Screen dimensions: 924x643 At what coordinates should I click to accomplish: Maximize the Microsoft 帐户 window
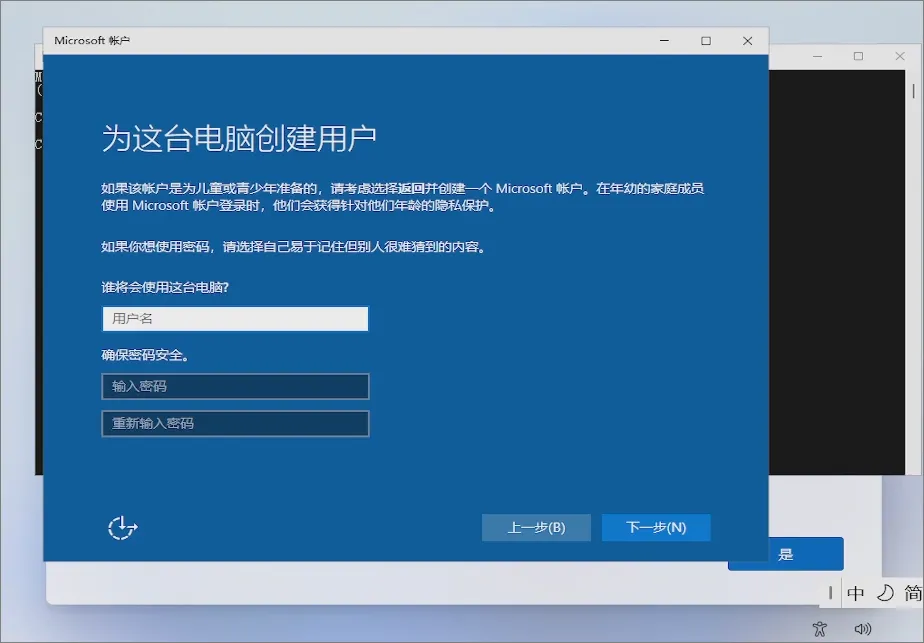coord(706,41)
